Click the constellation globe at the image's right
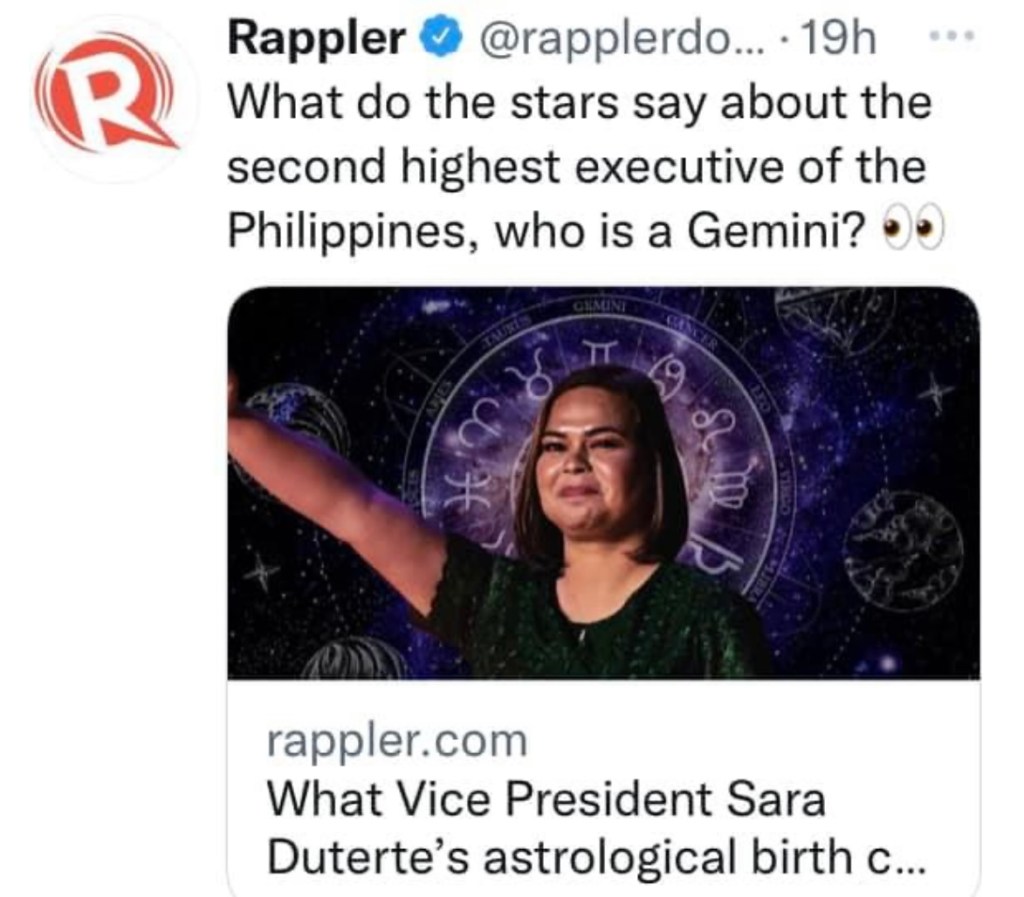The height and width of the screenshot is (897, 1024). (x=902, y=548)
